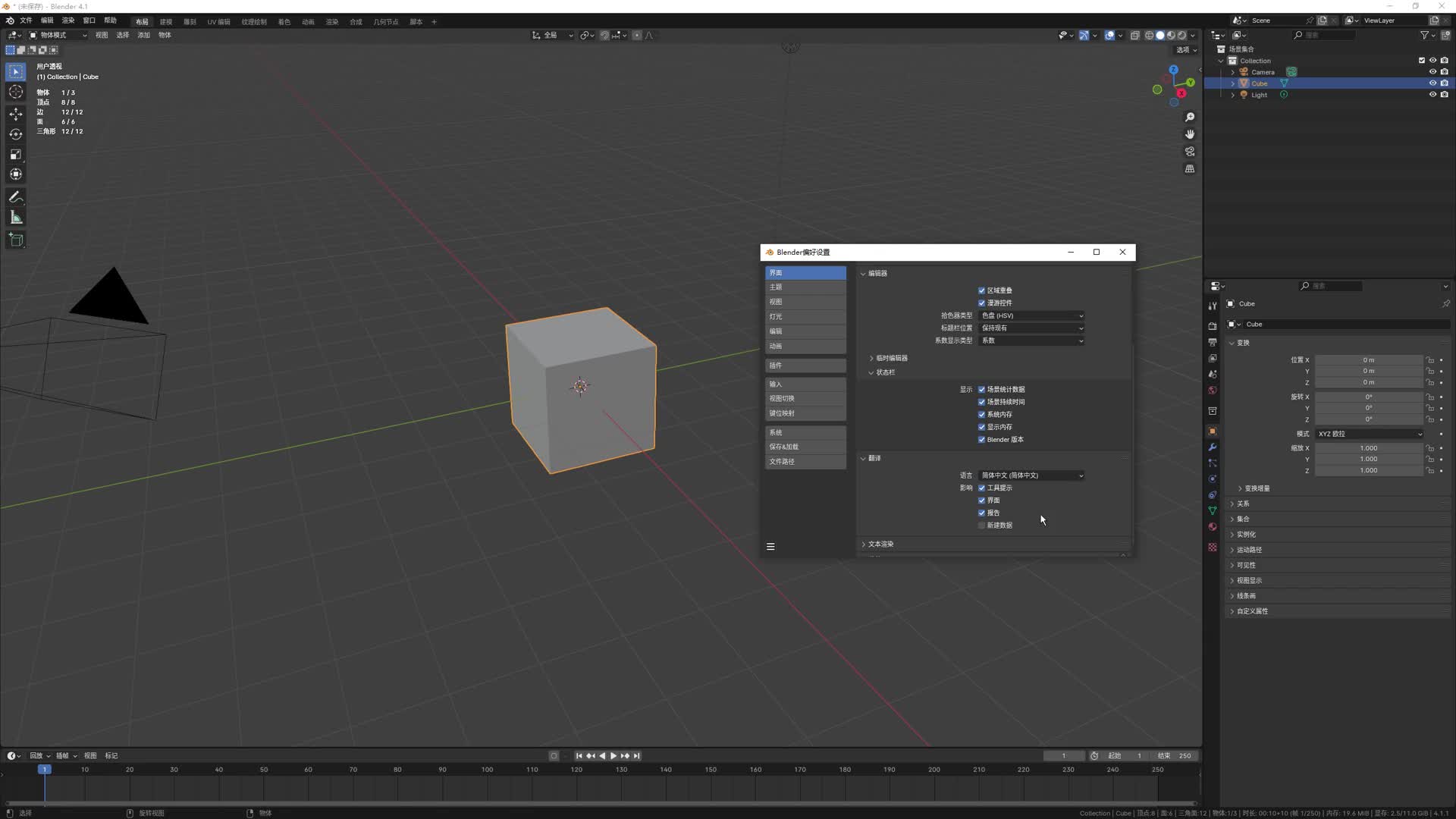The image size is (1456, 819).
Task: Uncheck the 漫游控件 checkbox
Action: (981, 303)
